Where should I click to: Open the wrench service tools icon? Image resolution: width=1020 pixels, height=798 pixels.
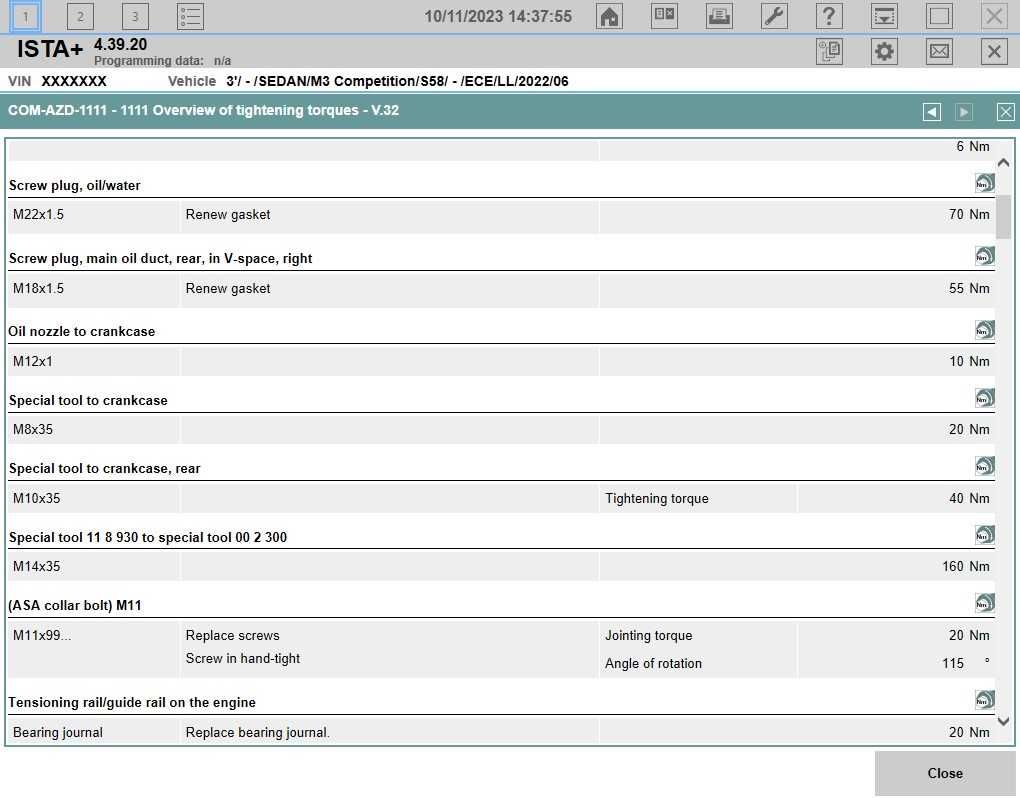coord(774,16)
